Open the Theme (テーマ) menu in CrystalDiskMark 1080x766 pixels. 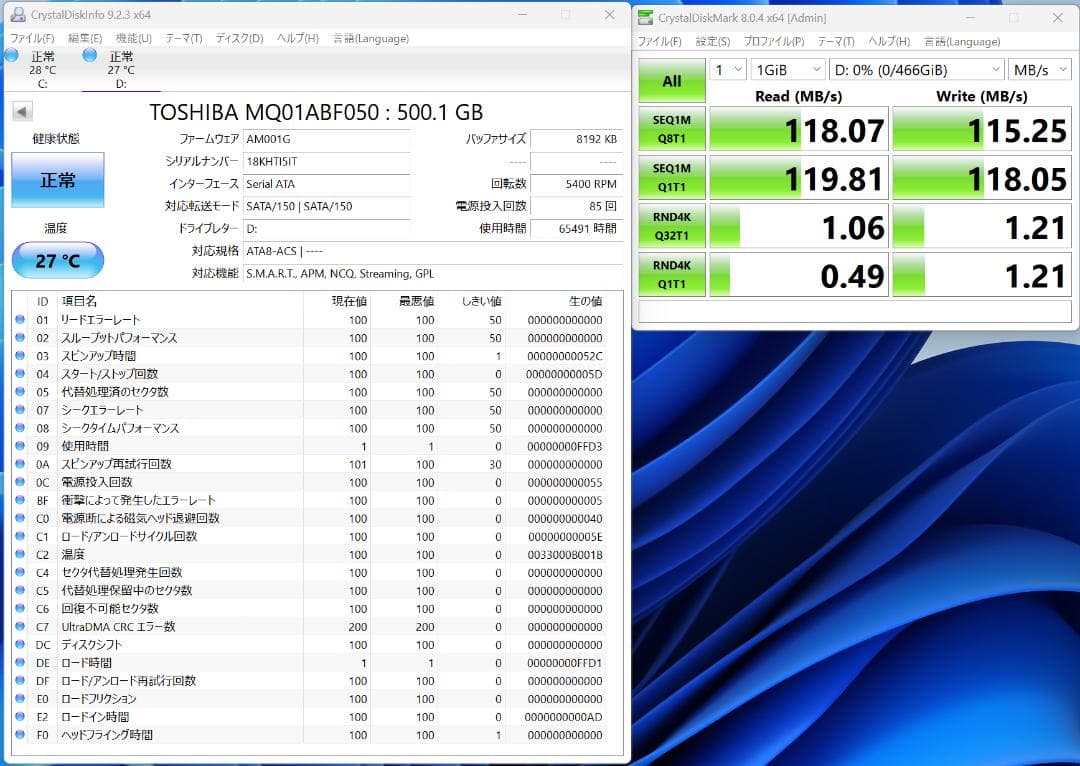(835, 41)
